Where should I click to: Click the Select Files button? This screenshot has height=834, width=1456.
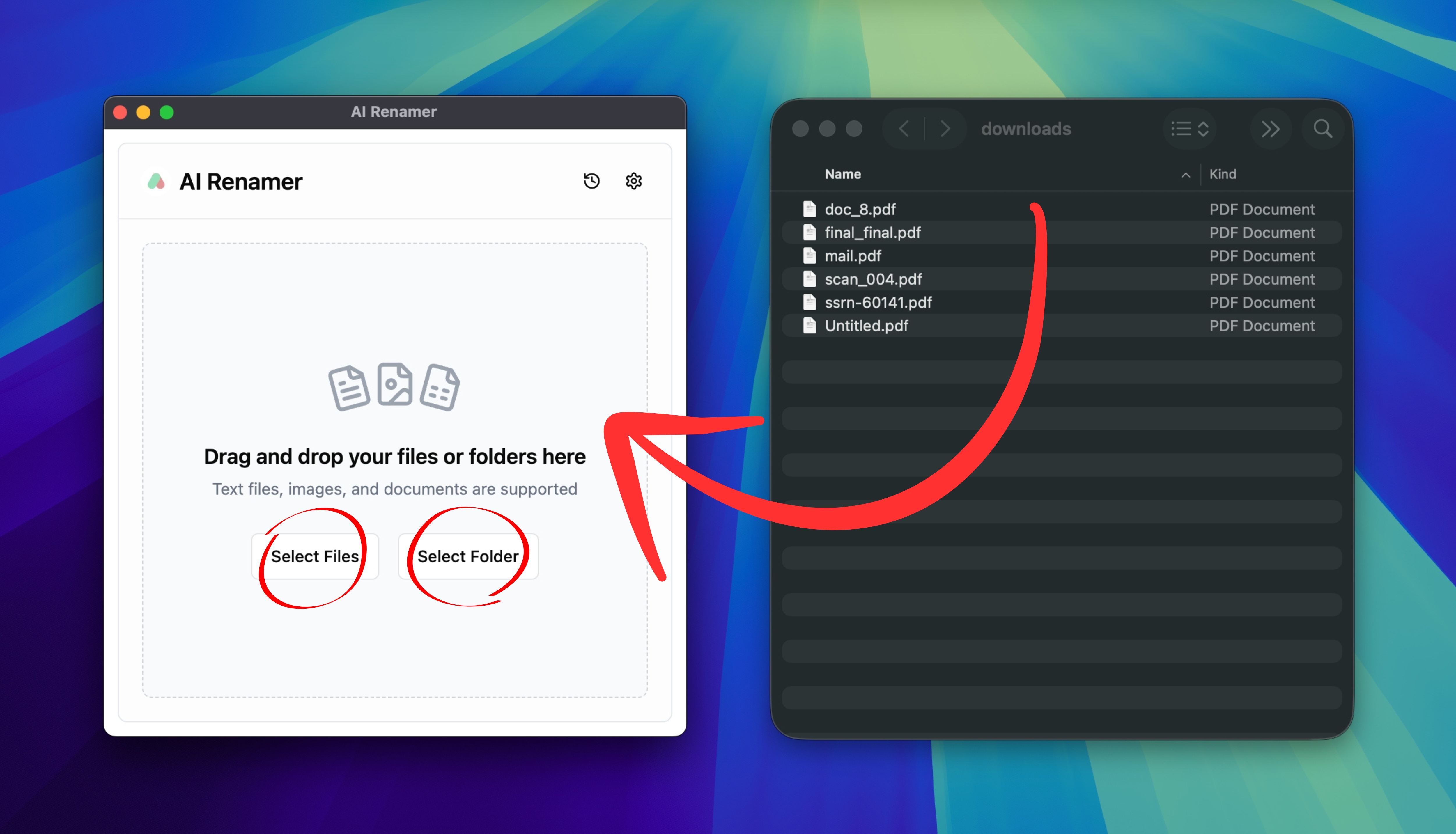[x=315, y=556]
